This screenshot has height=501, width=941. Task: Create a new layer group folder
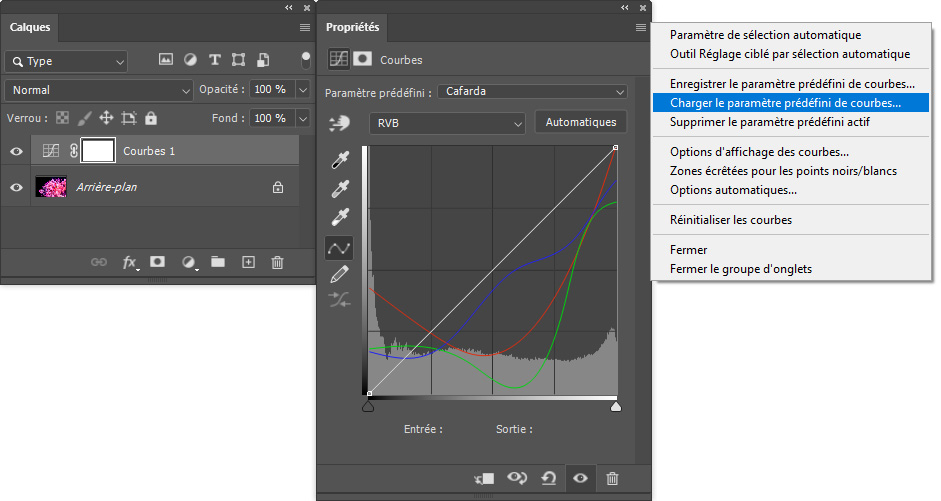tap(218, 262)
